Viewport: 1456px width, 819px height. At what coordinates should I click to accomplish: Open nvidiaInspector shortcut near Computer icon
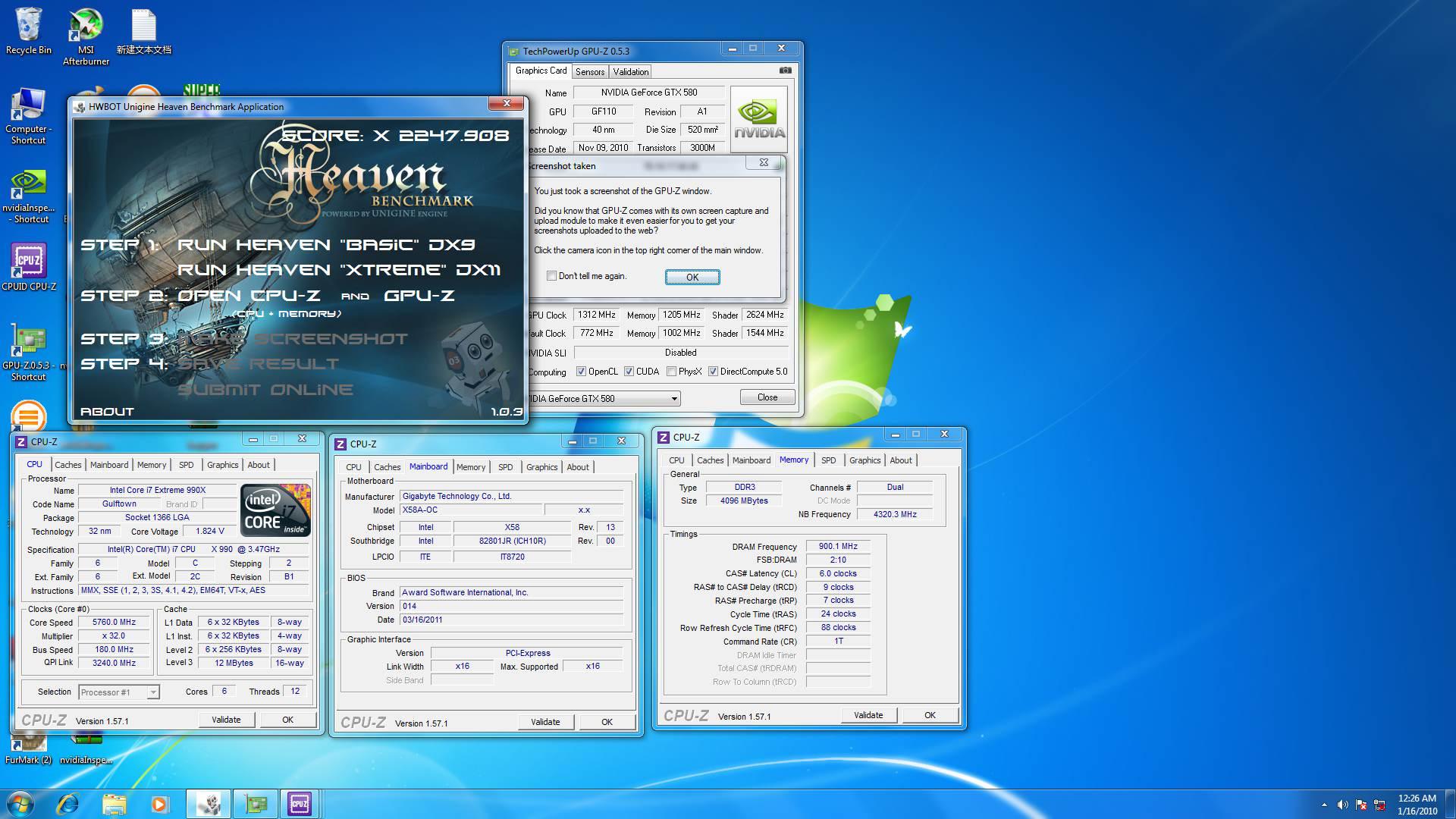[29, 196]
